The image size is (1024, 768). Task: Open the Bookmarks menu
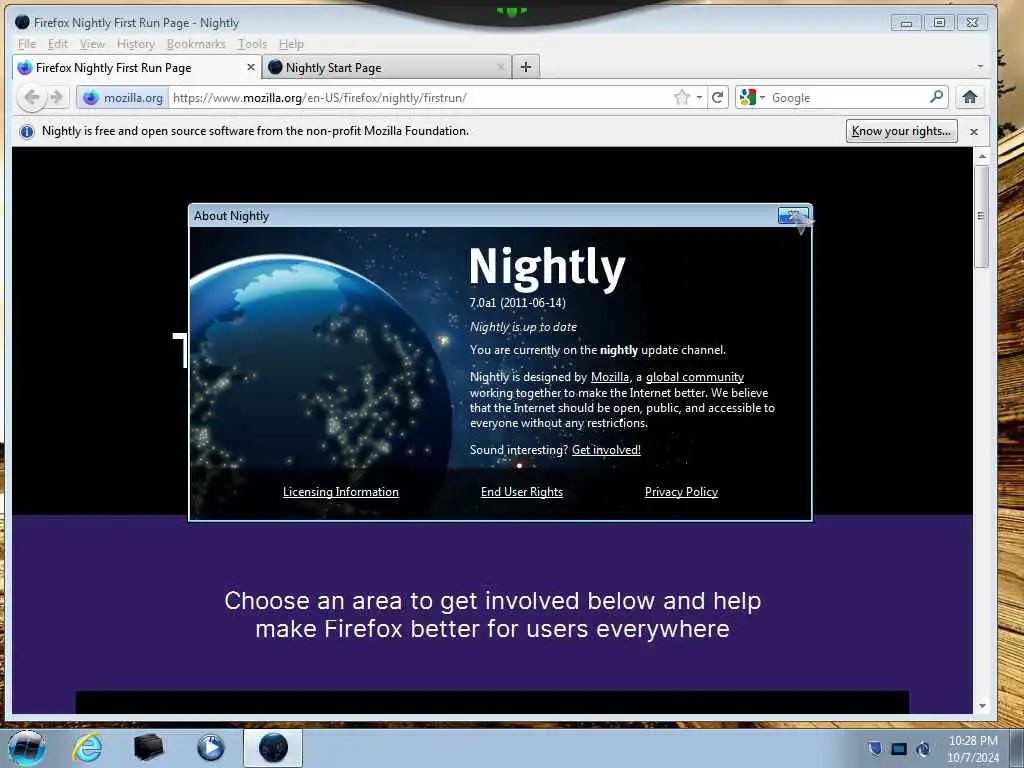(196, 44)
